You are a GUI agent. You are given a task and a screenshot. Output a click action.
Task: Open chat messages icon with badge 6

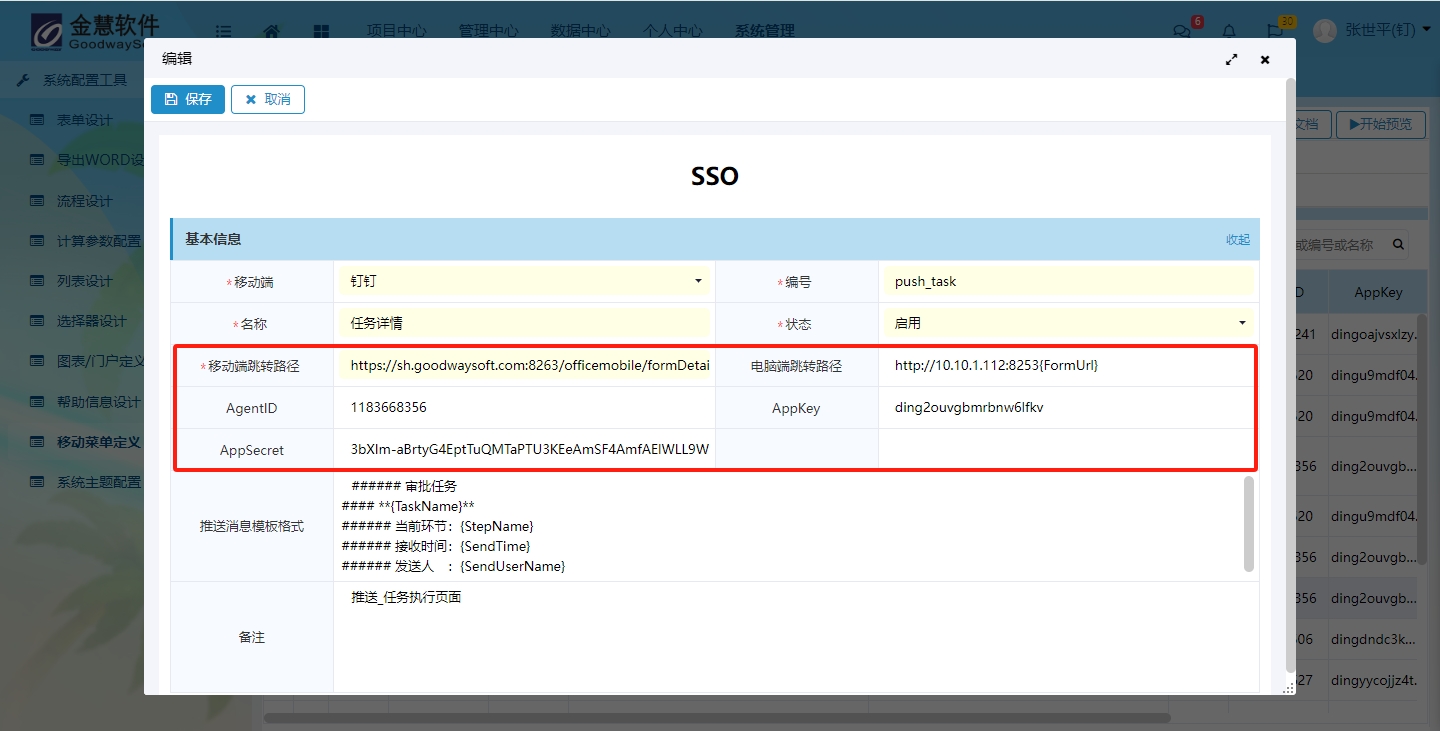1183,31
